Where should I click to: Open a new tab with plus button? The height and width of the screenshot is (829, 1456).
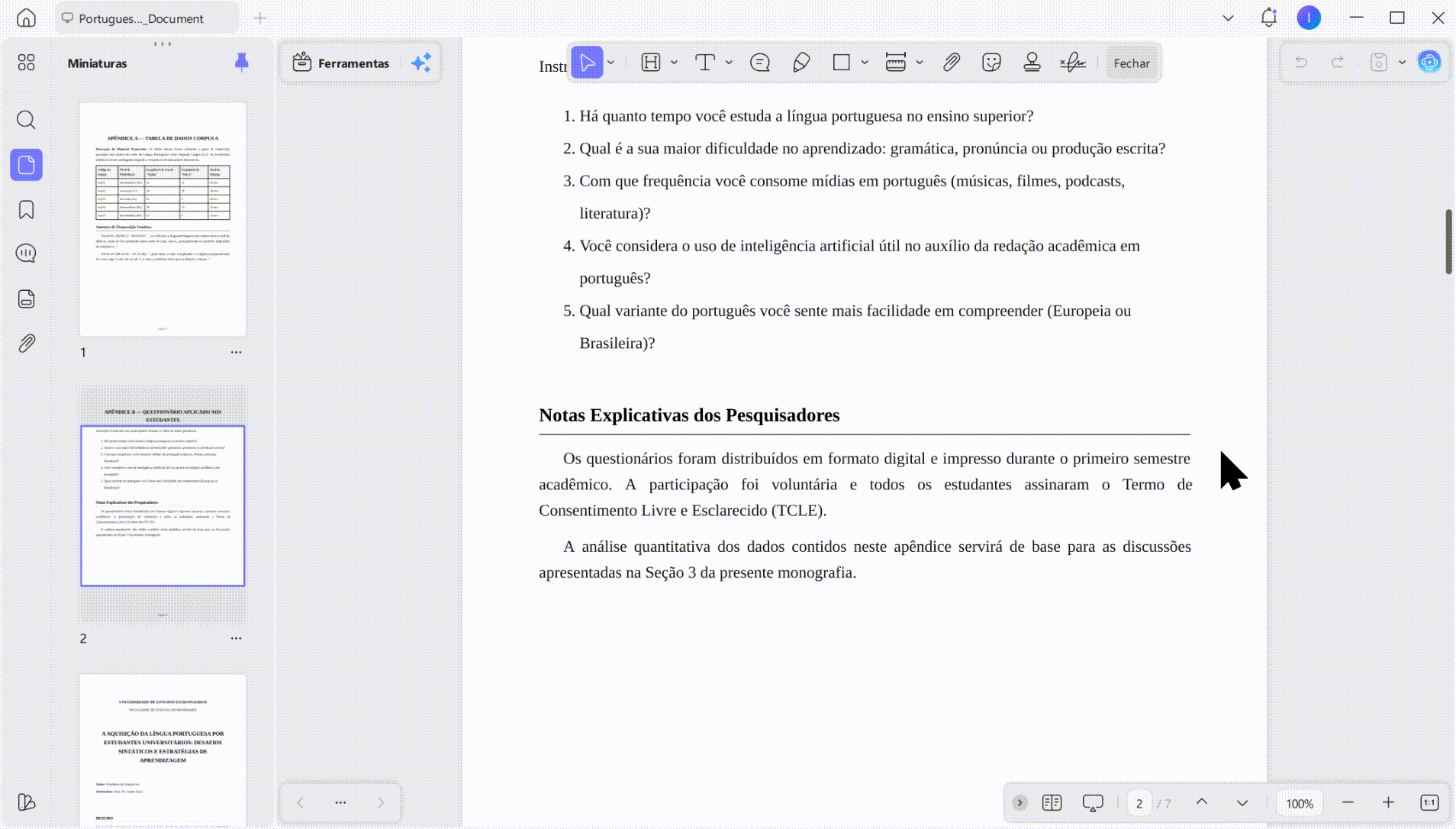pyautogui.click(x=260, y=18)
